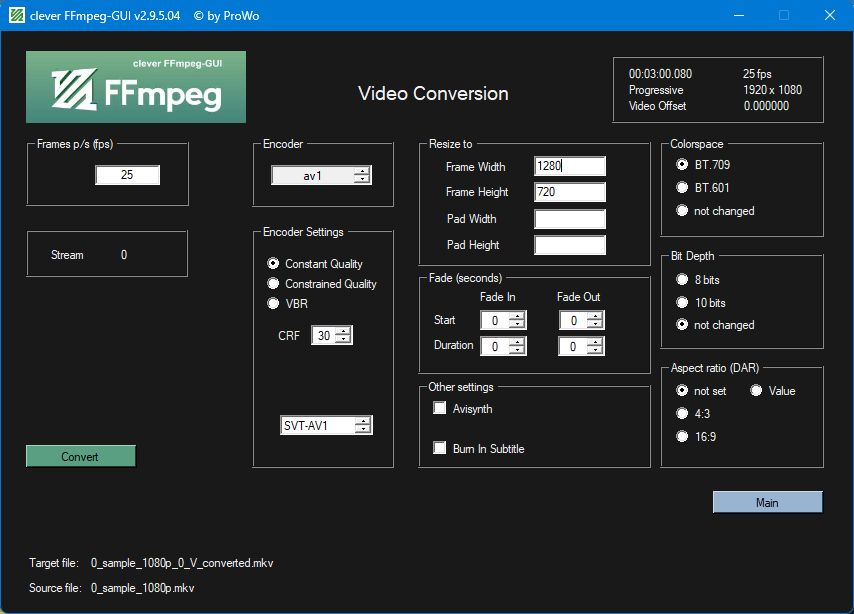Click Pad Height input field

pos(570,245)
